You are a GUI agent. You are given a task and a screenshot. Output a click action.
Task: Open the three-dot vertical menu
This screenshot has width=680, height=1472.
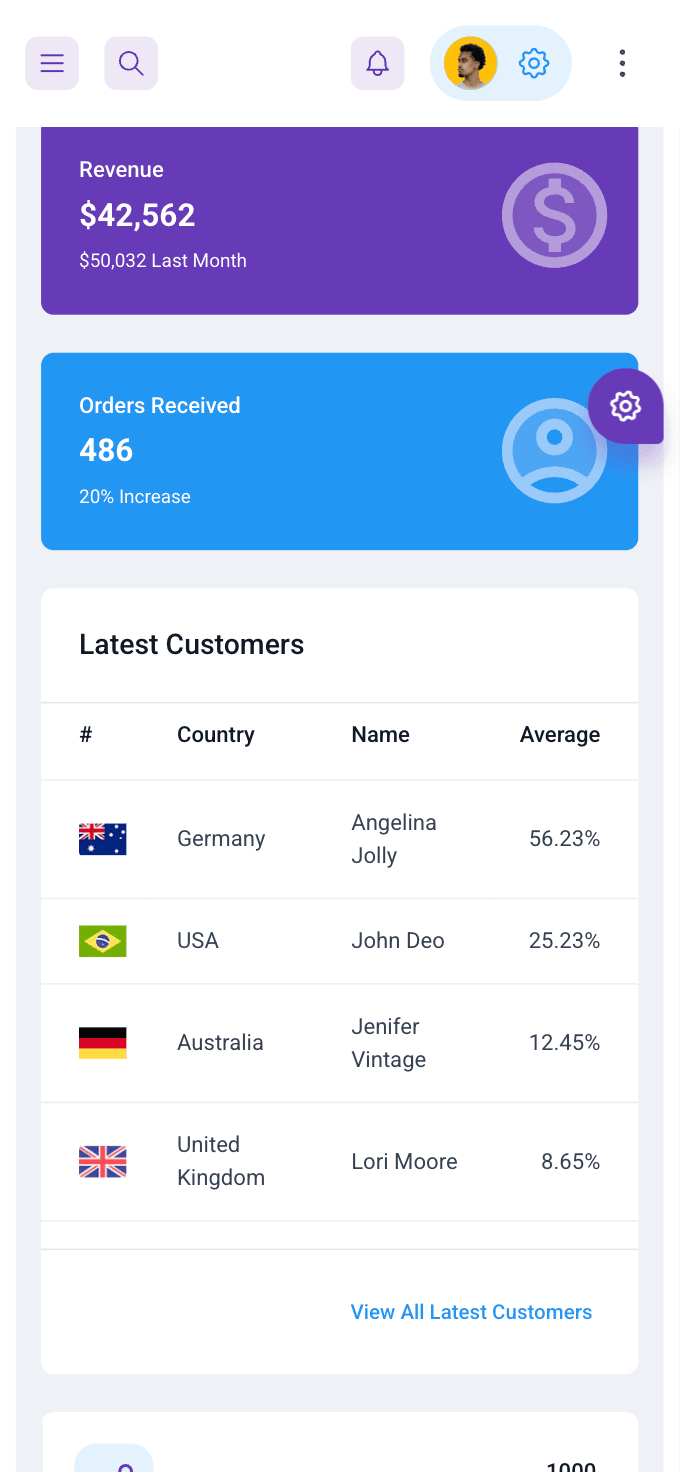pos(622,63)
